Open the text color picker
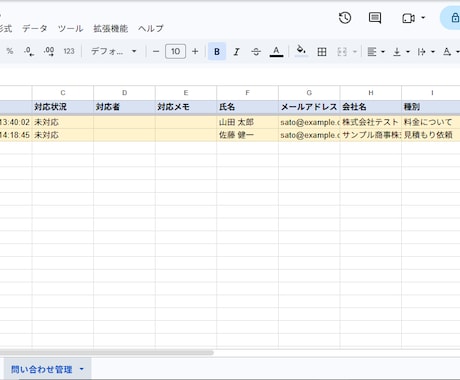 click(x=276, y=51)
